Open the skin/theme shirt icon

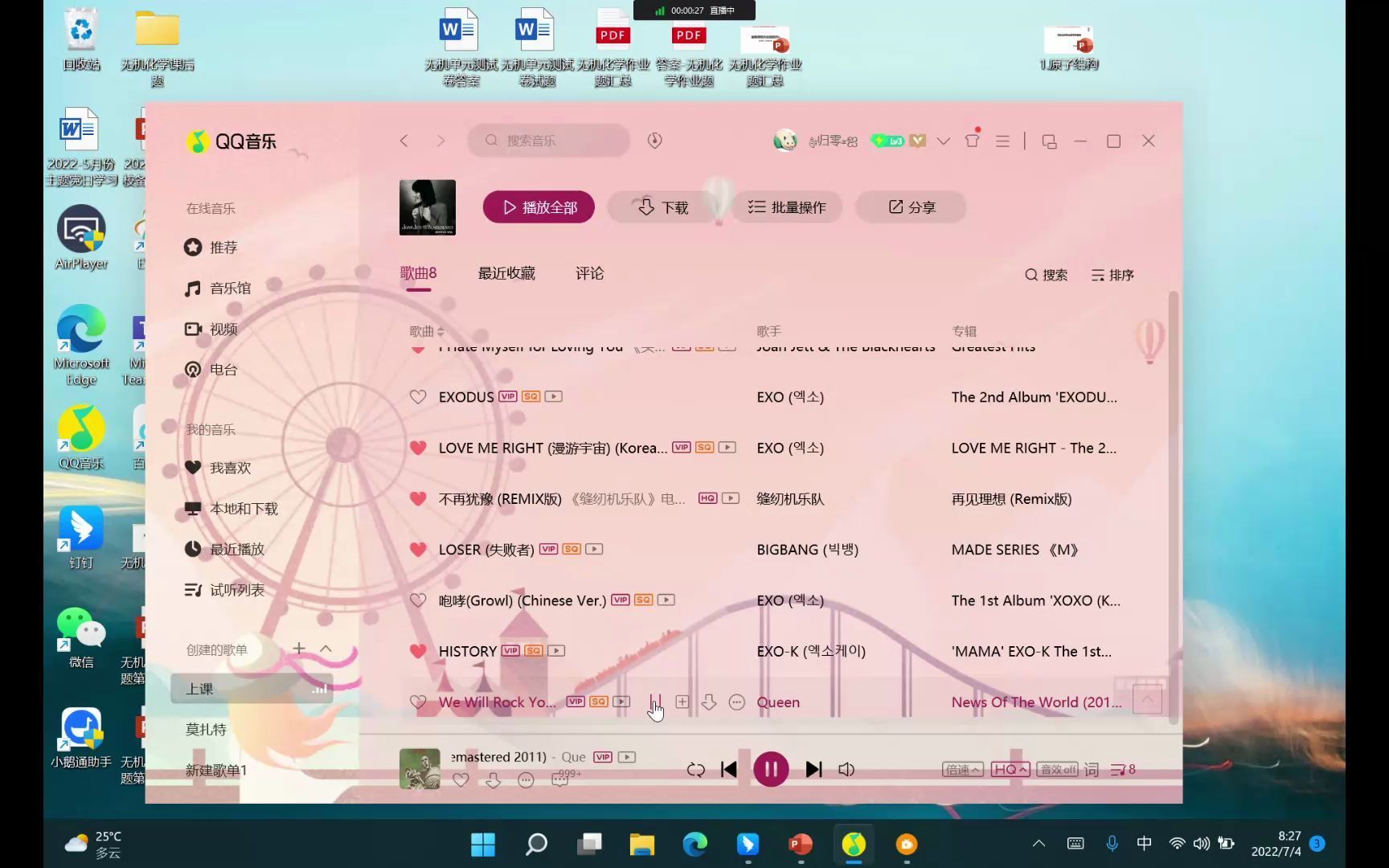pyautogui.click(x=972, y=141)
